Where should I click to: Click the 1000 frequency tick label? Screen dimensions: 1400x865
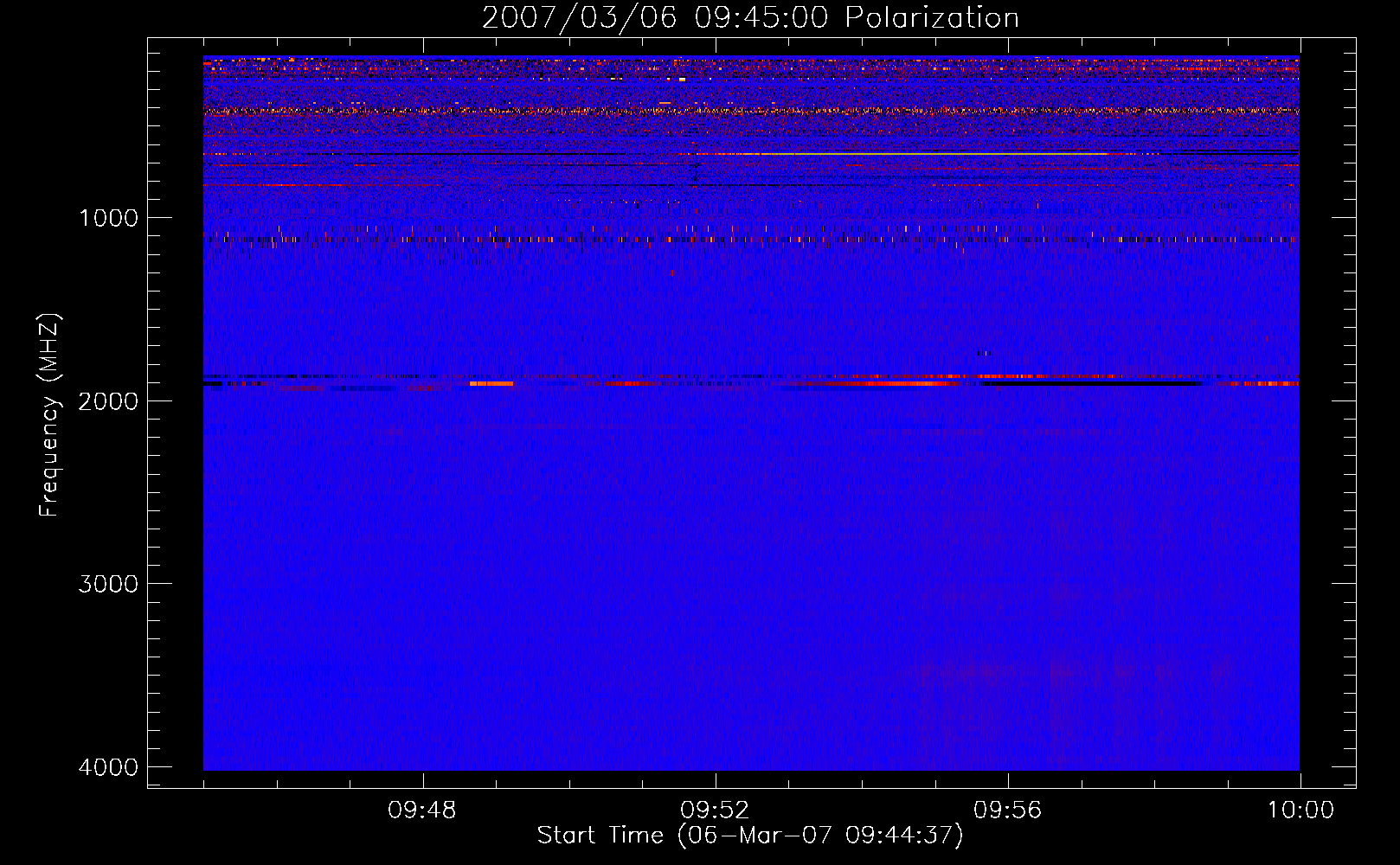coord(108,217)
